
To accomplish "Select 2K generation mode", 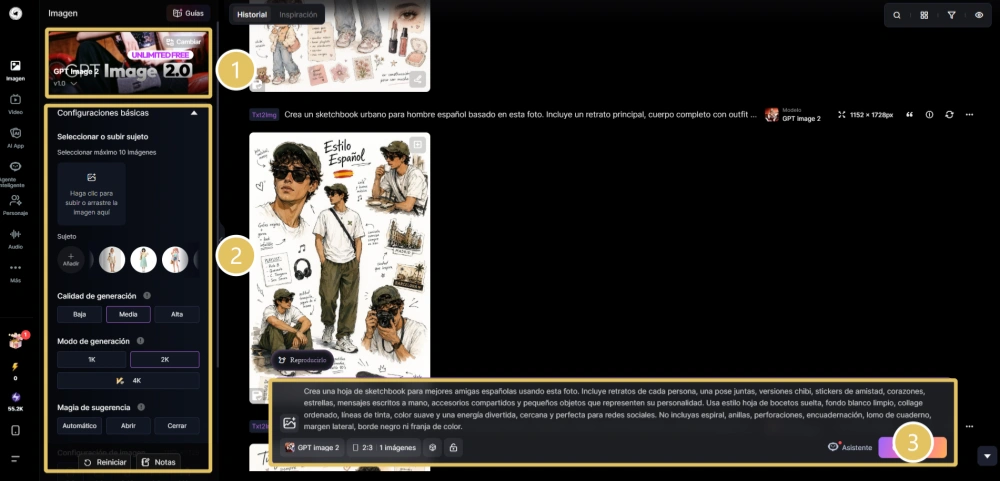I will coord(165,360).
